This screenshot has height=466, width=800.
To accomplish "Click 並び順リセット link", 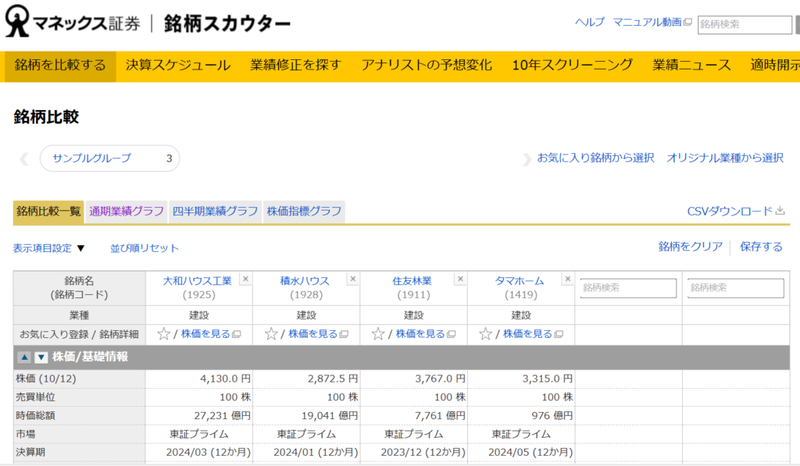I will point(144,248).
